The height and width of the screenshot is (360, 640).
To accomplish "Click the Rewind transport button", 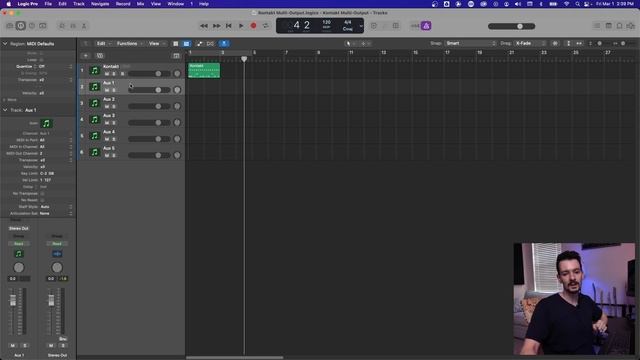I will tap(204, 26).
